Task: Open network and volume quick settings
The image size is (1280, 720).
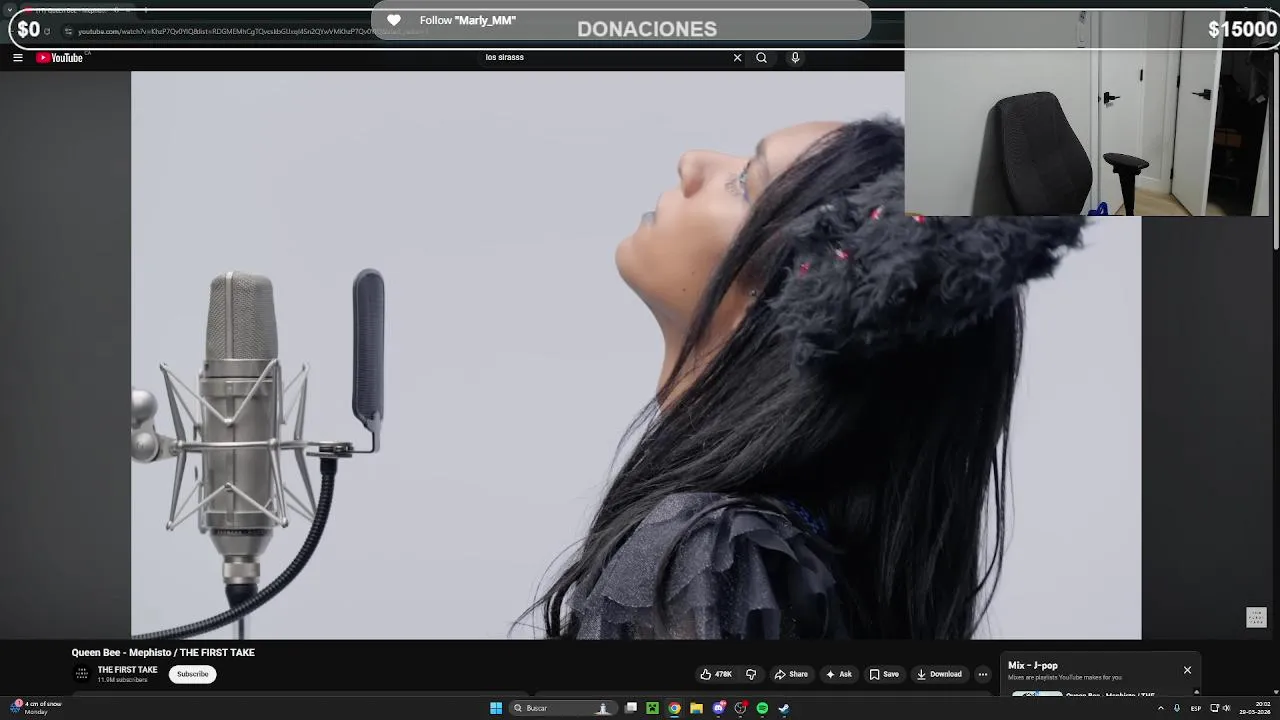Action: tap(1220, 708)
